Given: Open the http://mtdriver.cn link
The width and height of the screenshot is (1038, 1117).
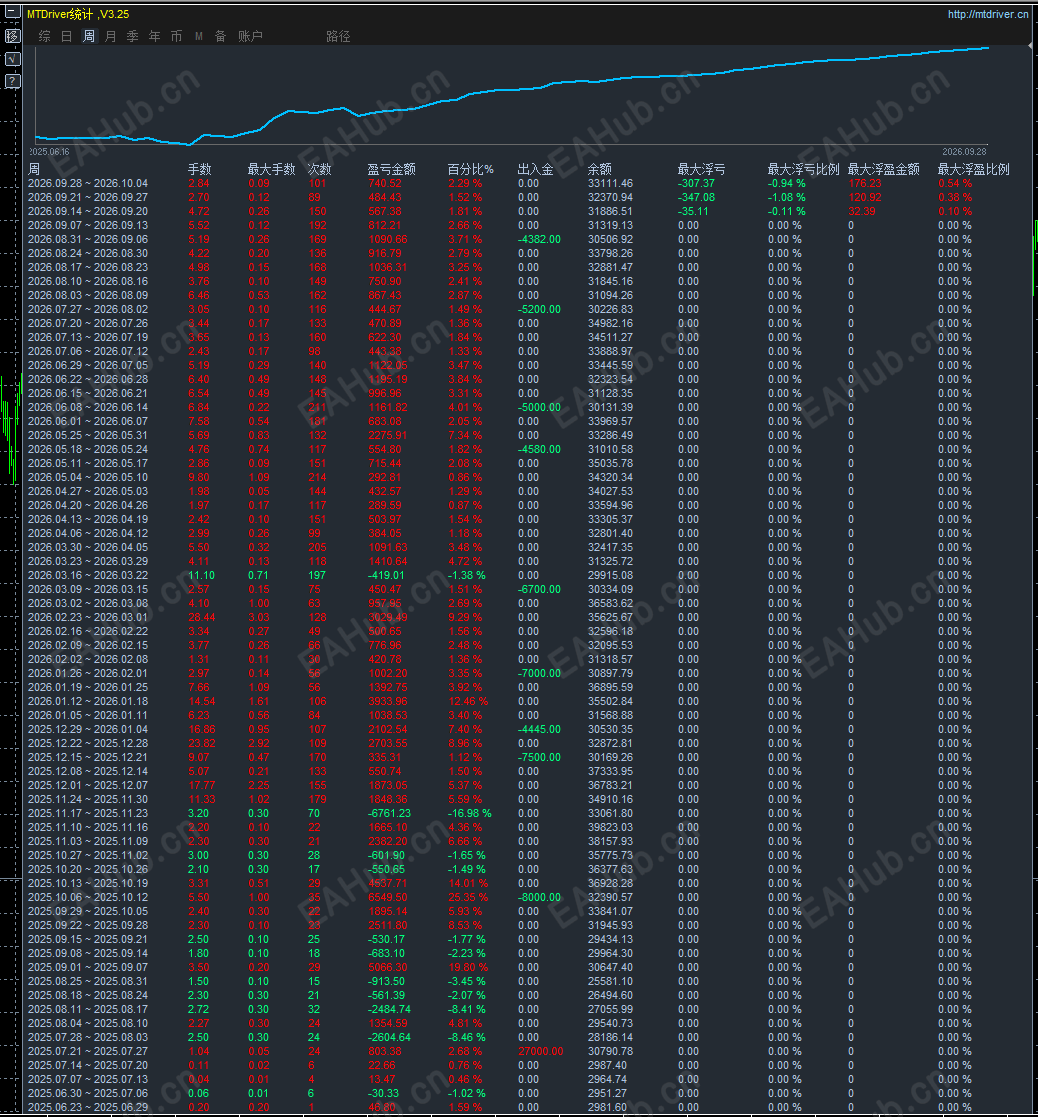Looking at the screenshot, I should pyautogui.click(x=988, y=14).
